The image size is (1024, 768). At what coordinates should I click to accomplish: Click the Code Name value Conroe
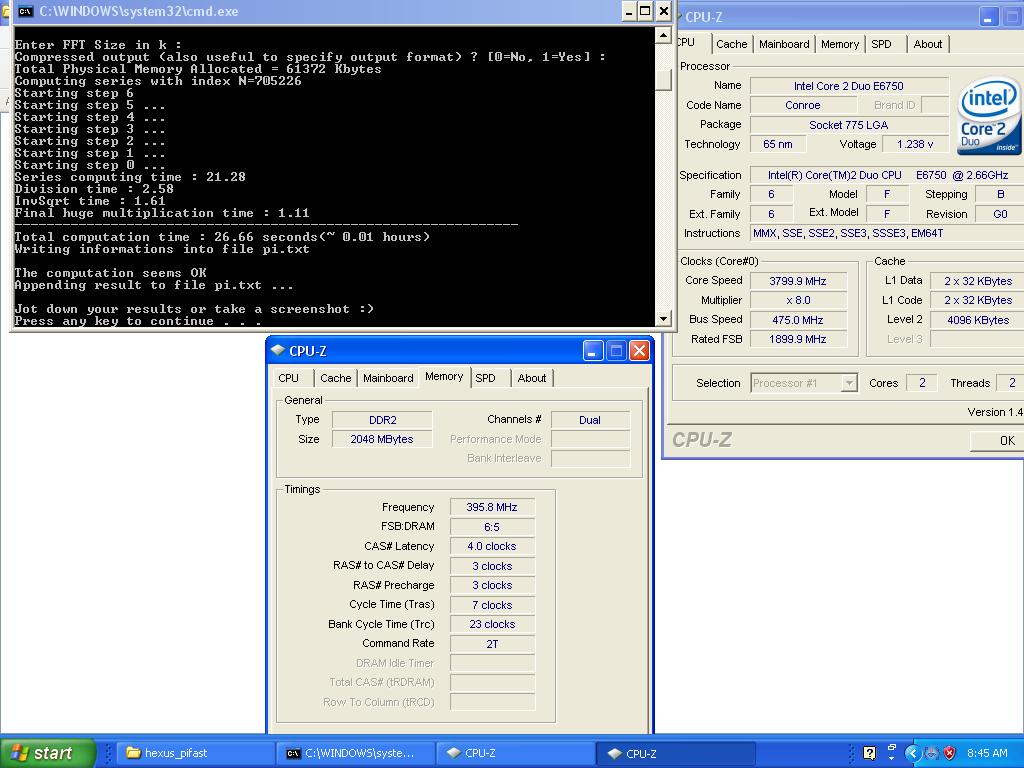[x=802, y=105]
